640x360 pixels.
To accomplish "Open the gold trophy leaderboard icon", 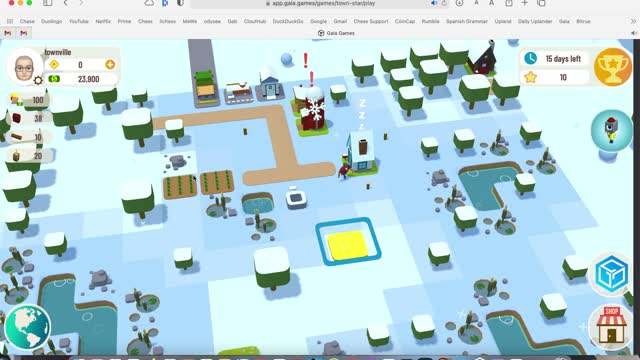I will click(x=612, y=67).
